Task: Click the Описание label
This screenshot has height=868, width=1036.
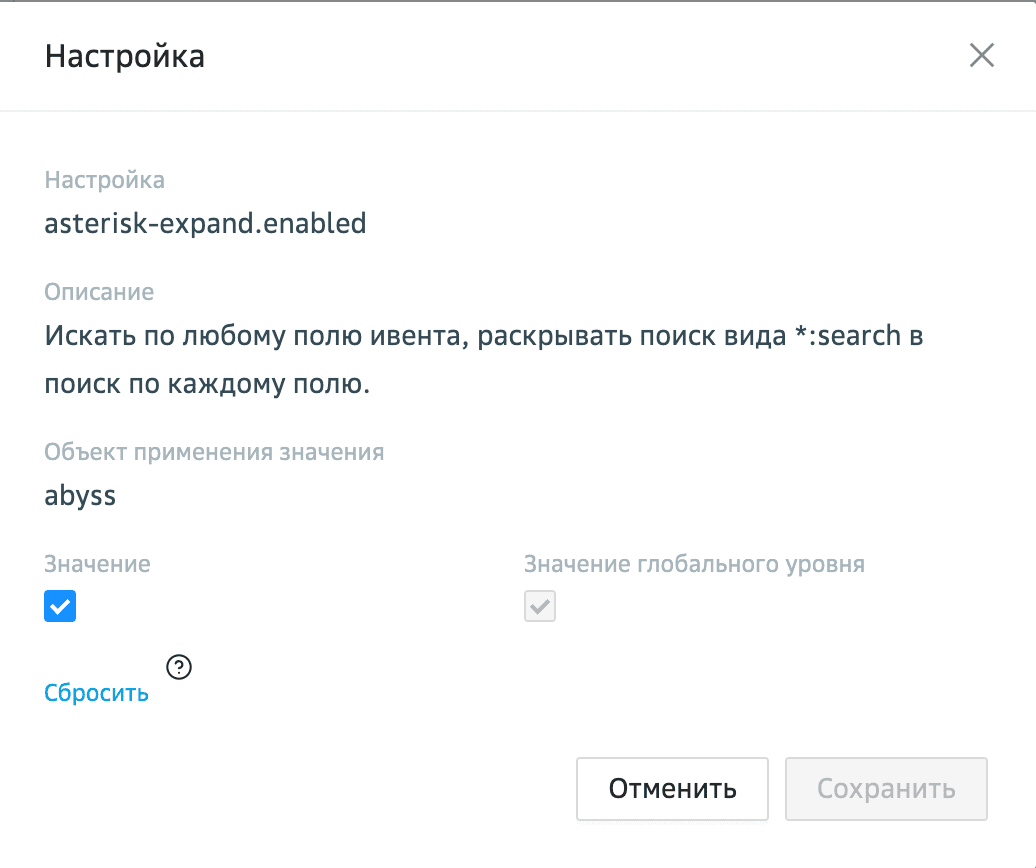Action: (x=99, y=292)
